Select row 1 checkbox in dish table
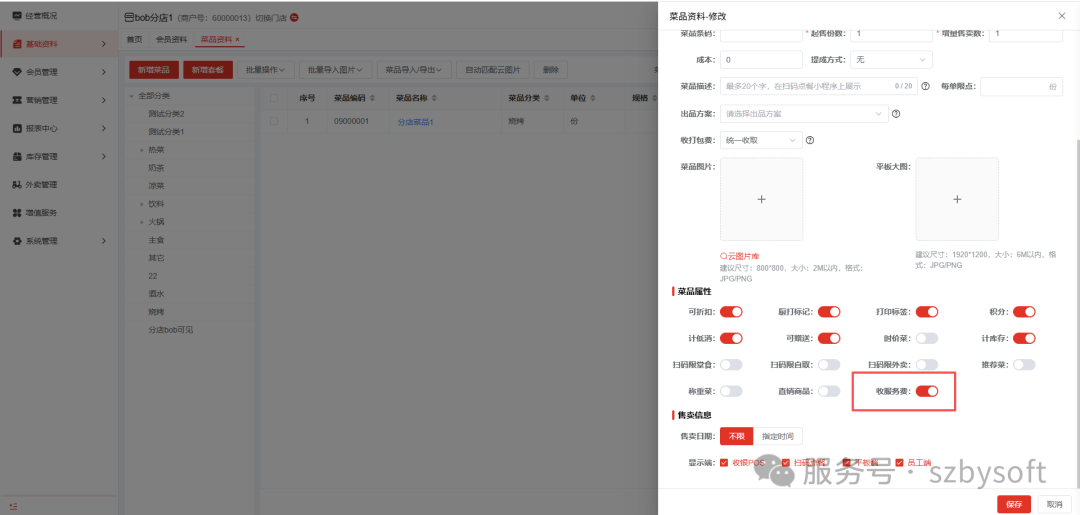This screenshot has height=515, width=1080. click(x=274, y=121)
